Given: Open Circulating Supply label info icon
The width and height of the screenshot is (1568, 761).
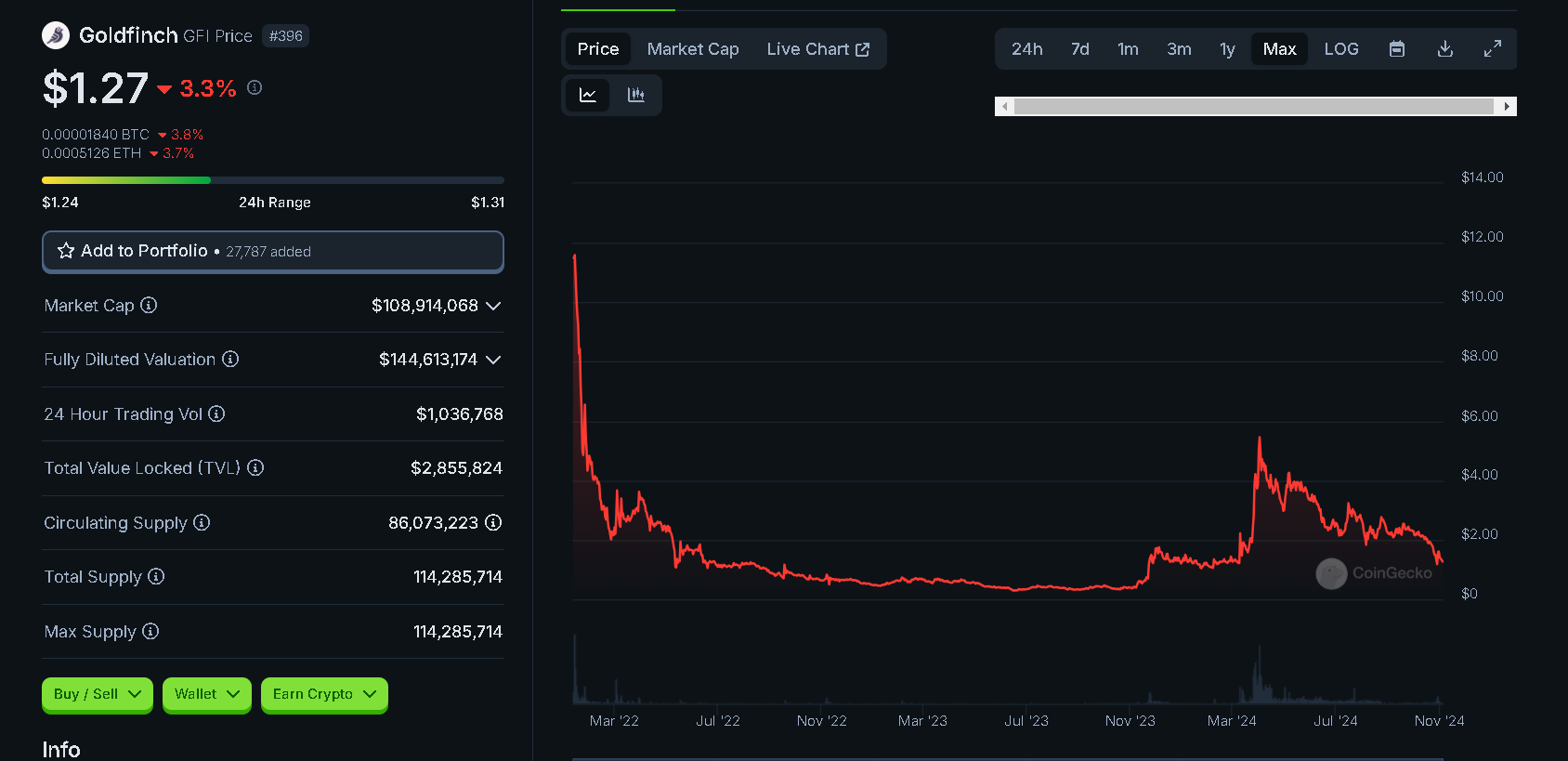Looking at the screenshot, I should [x=202, y=522].
